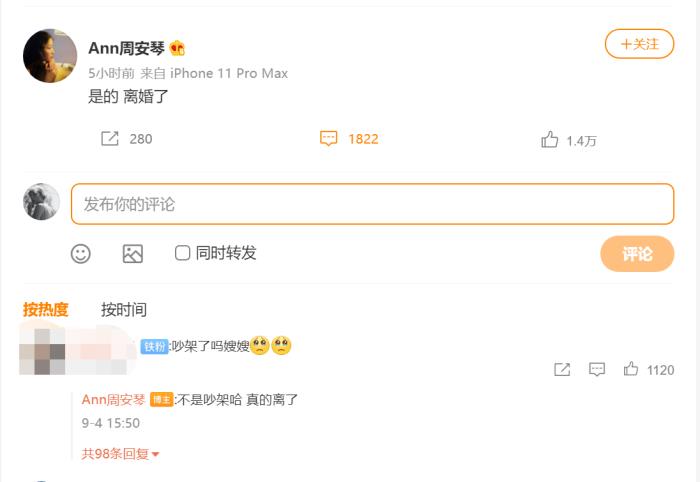The height and width of the screenshot is (482, 700).
Task: Like the main post with thumbs-up icon
Action: 549,140
